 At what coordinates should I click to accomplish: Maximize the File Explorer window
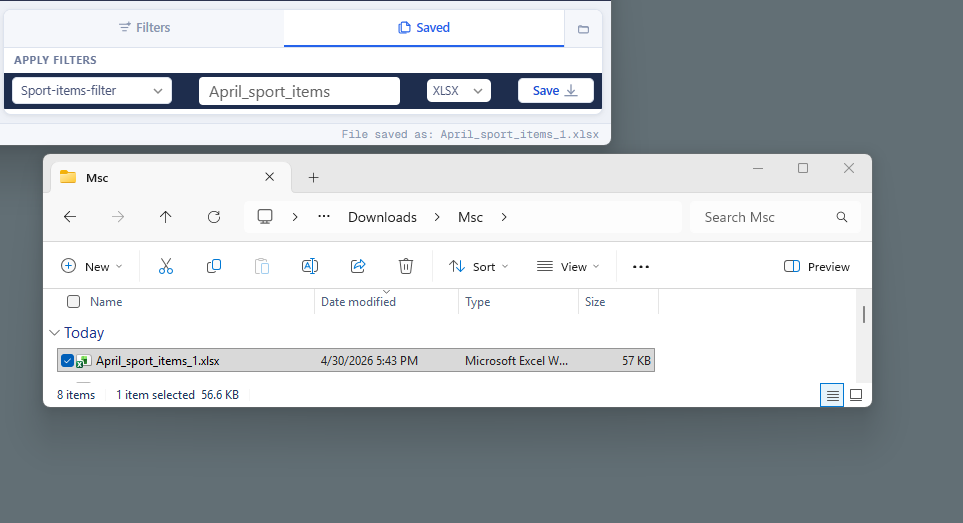(x=803, y=168)
